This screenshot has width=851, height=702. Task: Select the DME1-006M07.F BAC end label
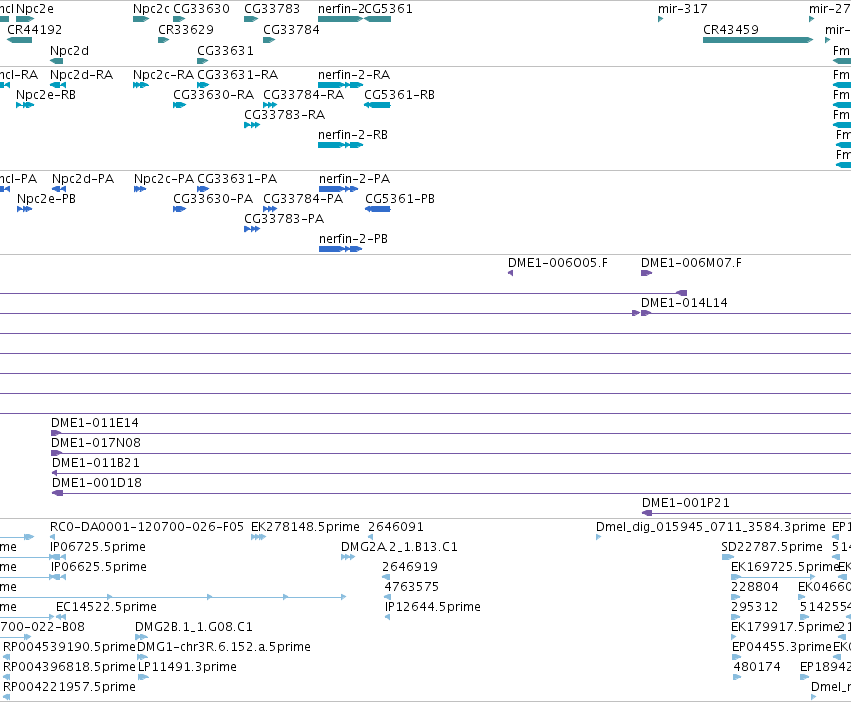(x=691, y=263)
